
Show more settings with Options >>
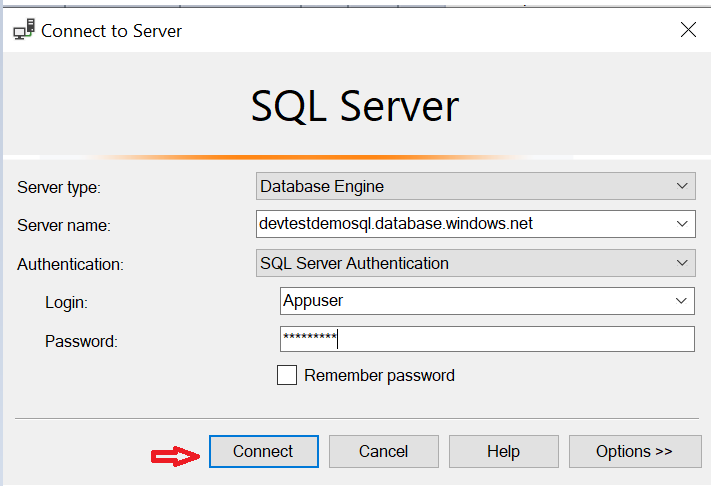[635, 451]
